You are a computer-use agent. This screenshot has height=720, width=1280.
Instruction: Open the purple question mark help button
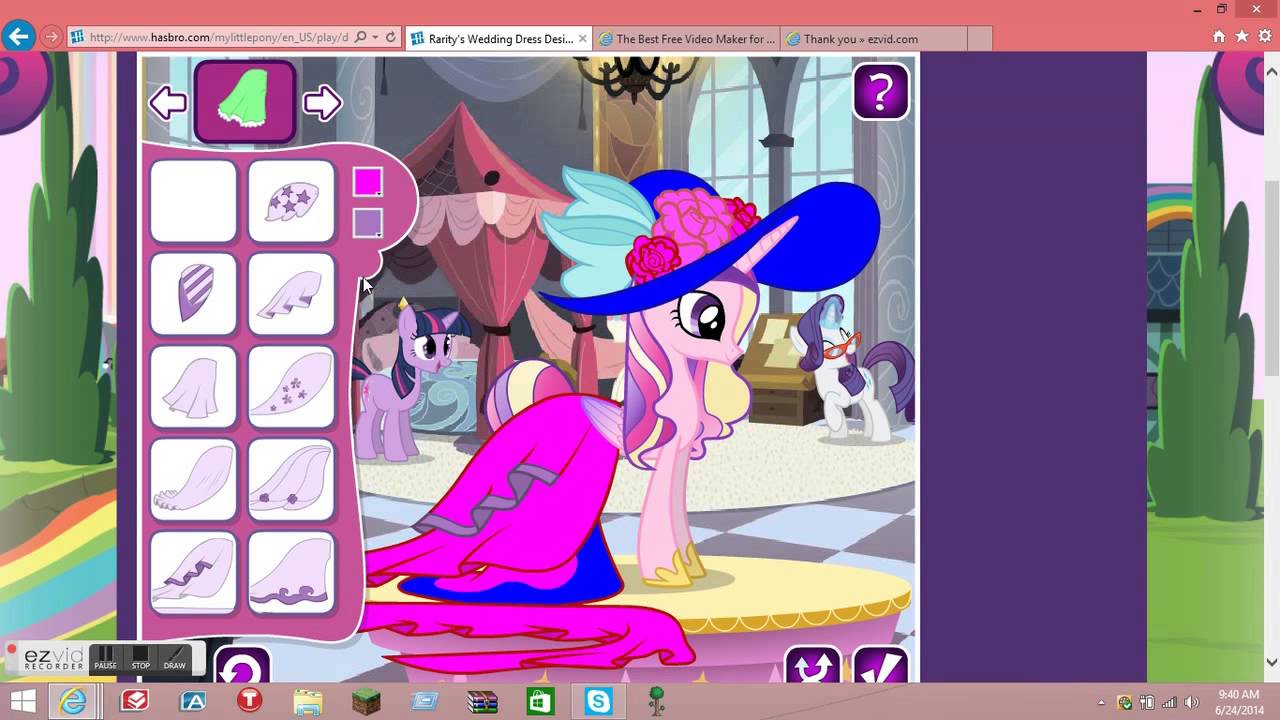click(x=881, y=92)
